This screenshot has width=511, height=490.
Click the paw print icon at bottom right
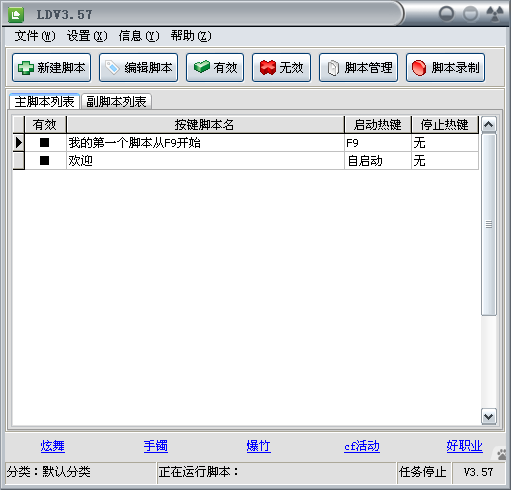click(x=501, y=454)
